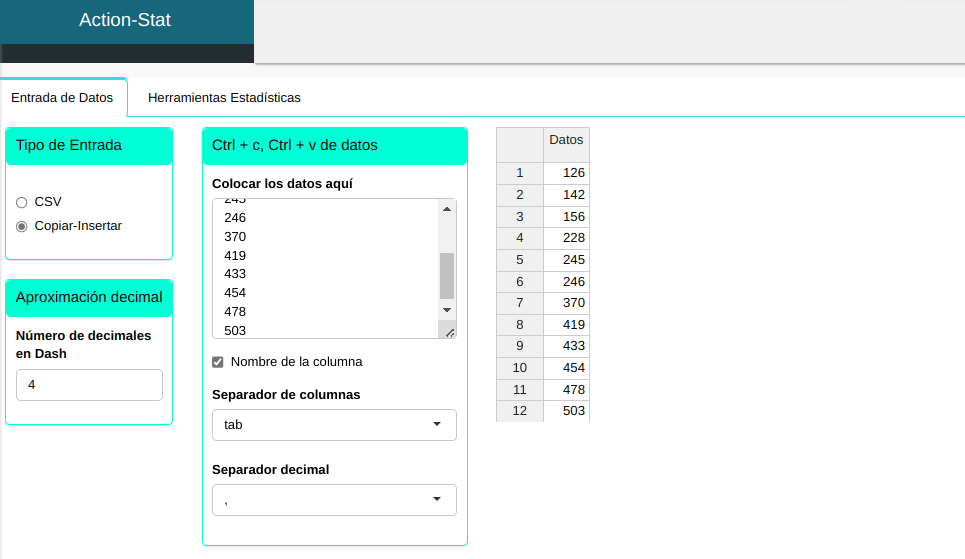Image resolution: width=965 pixels, height=559 pixels.
Task: Click the Action-Stat title link
Action: (125, 20)
